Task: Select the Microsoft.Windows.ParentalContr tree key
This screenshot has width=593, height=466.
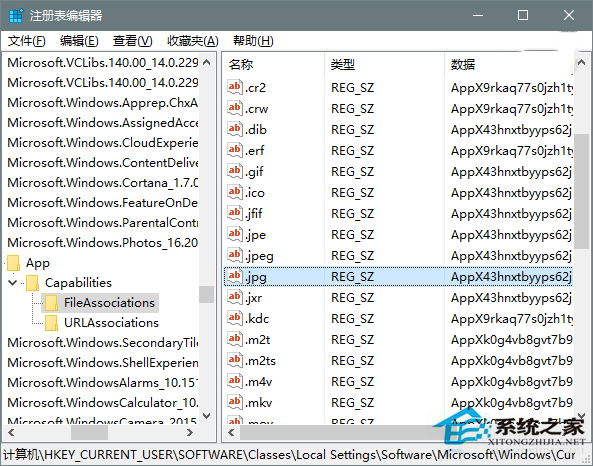Action: (x=102, y=222)
